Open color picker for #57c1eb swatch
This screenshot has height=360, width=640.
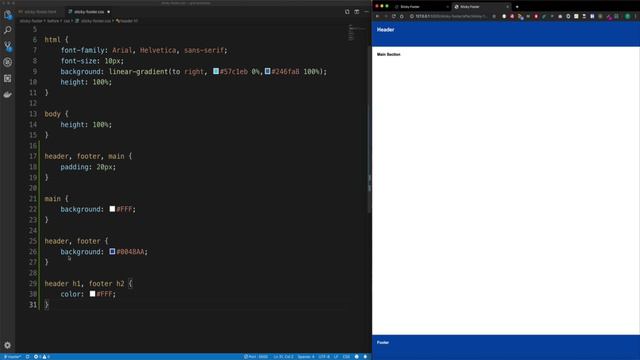(216, 71)
